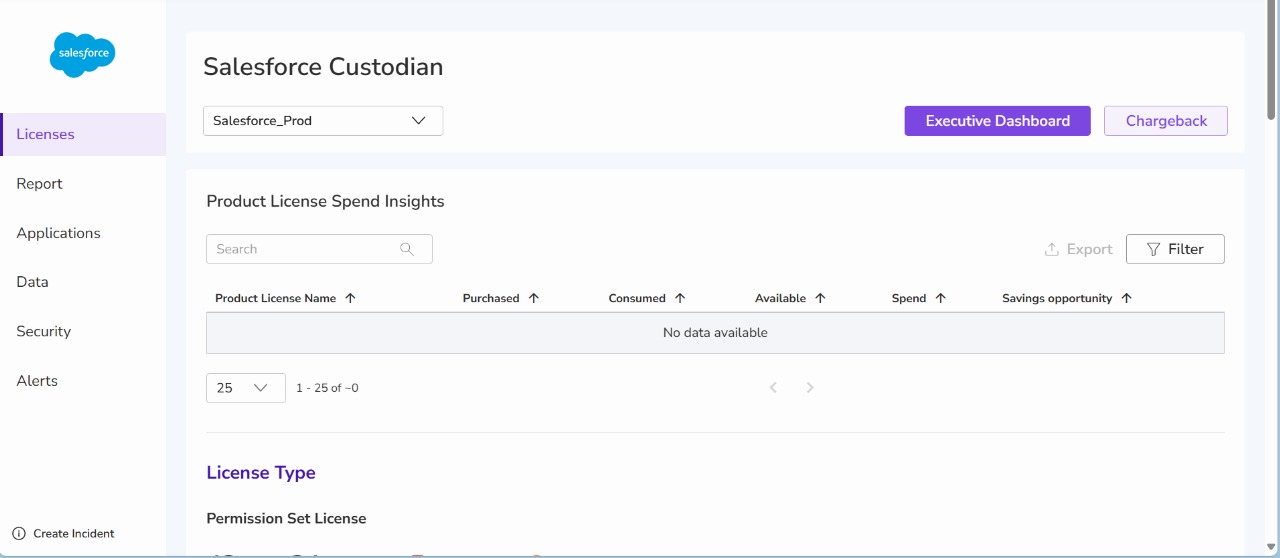
Task: Click the Spend column header
Action: [909, 298]
